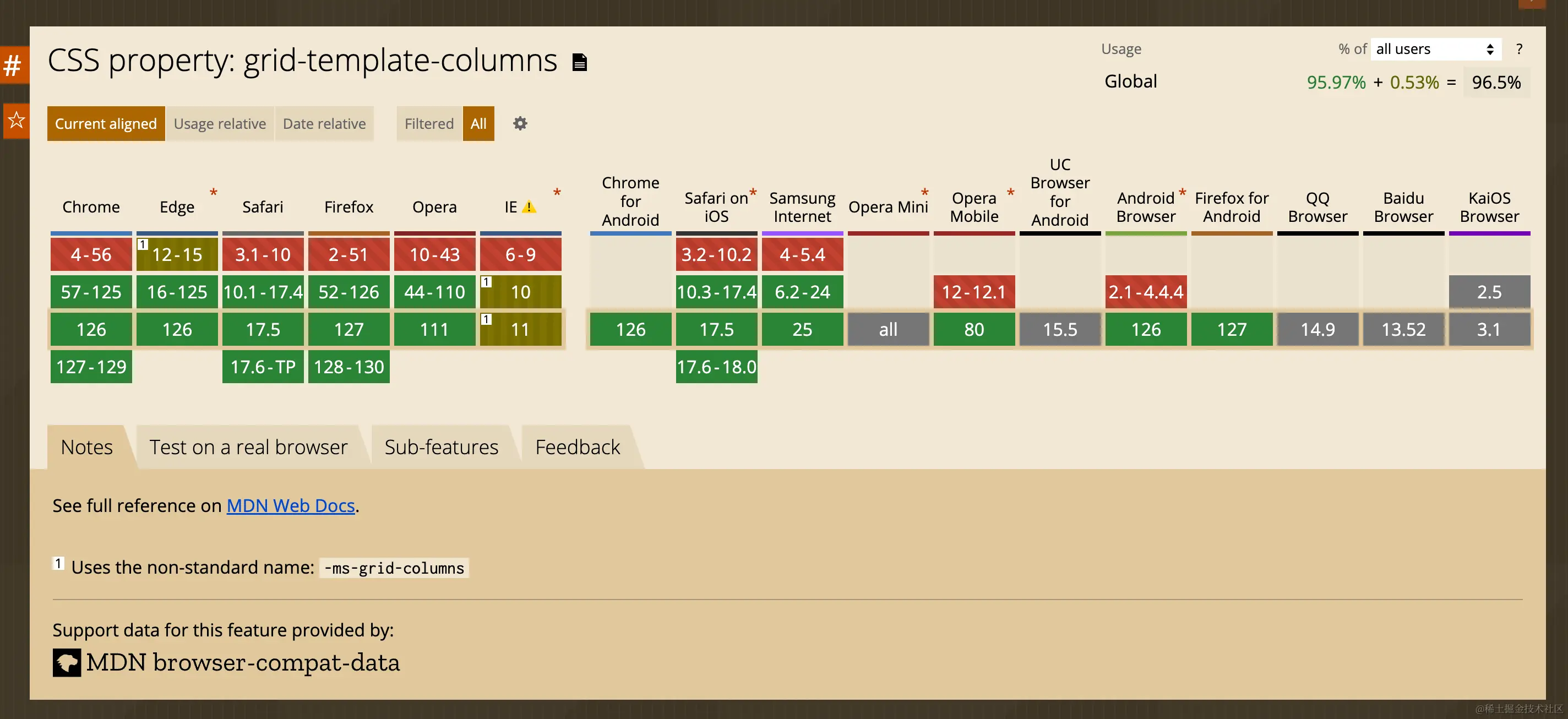Screen dimensions: 1568x719
Task: Open settings gear icon
Action: pos(520,123)
